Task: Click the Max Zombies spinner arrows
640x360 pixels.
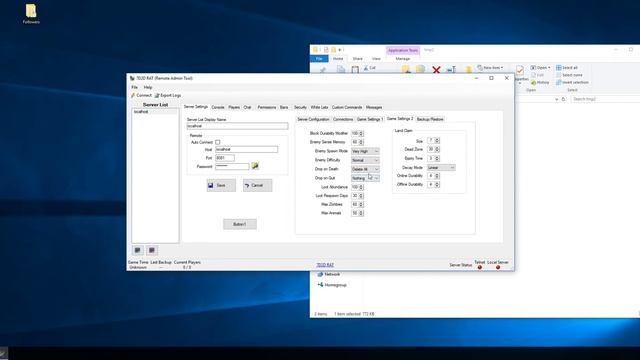Action: 361,204
